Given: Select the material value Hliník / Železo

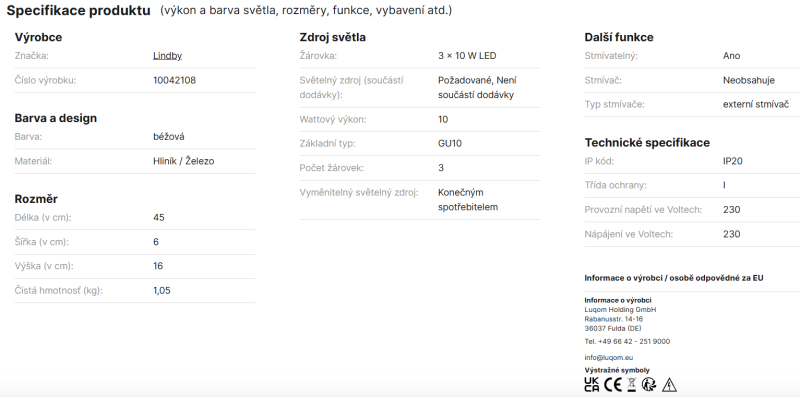Looking at the screenshot, I should coord(184,161).
